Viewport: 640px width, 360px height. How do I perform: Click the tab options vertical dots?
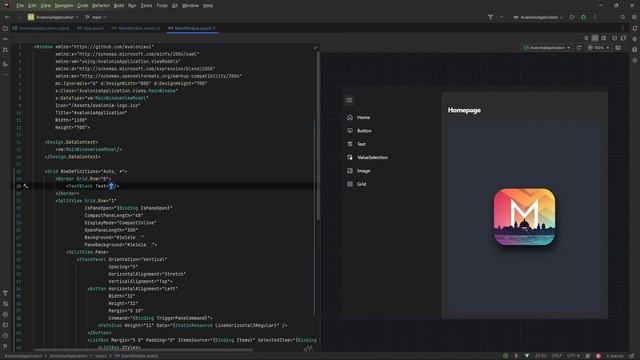tap(622, 29)
